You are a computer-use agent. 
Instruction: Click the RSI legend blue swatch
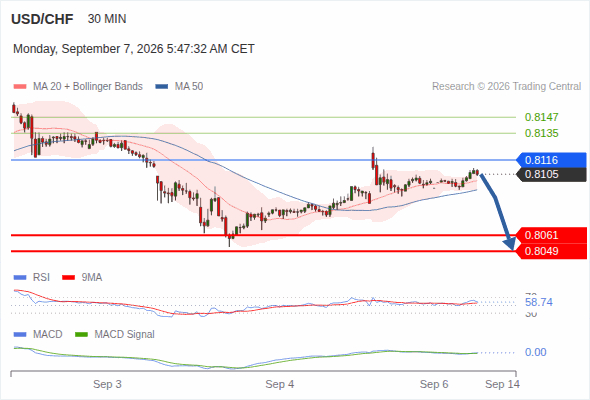[20, 278]
